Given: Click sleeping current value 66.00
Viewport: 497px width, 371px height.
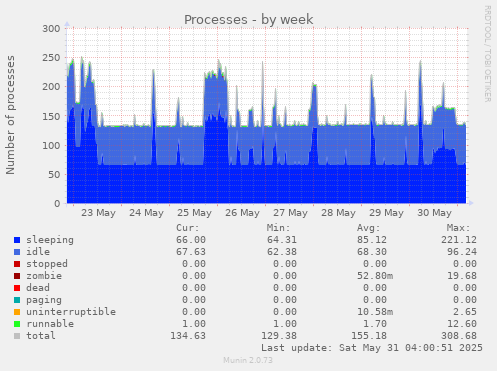Looking at the screenshot, I should pyautogui.click(x=191, y=240).
